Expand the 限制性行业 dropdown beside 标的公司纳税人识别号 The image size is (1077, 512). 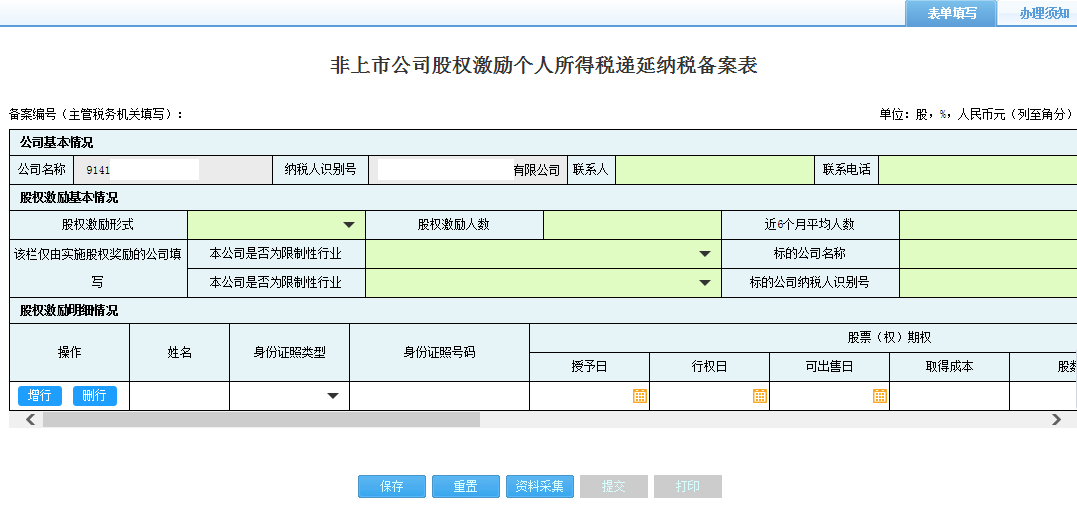pos(704,283)
